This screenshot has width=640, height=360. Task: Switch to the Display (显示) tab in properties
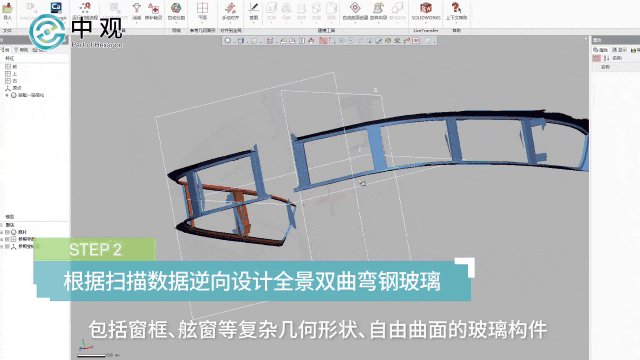tap(620, 50)
